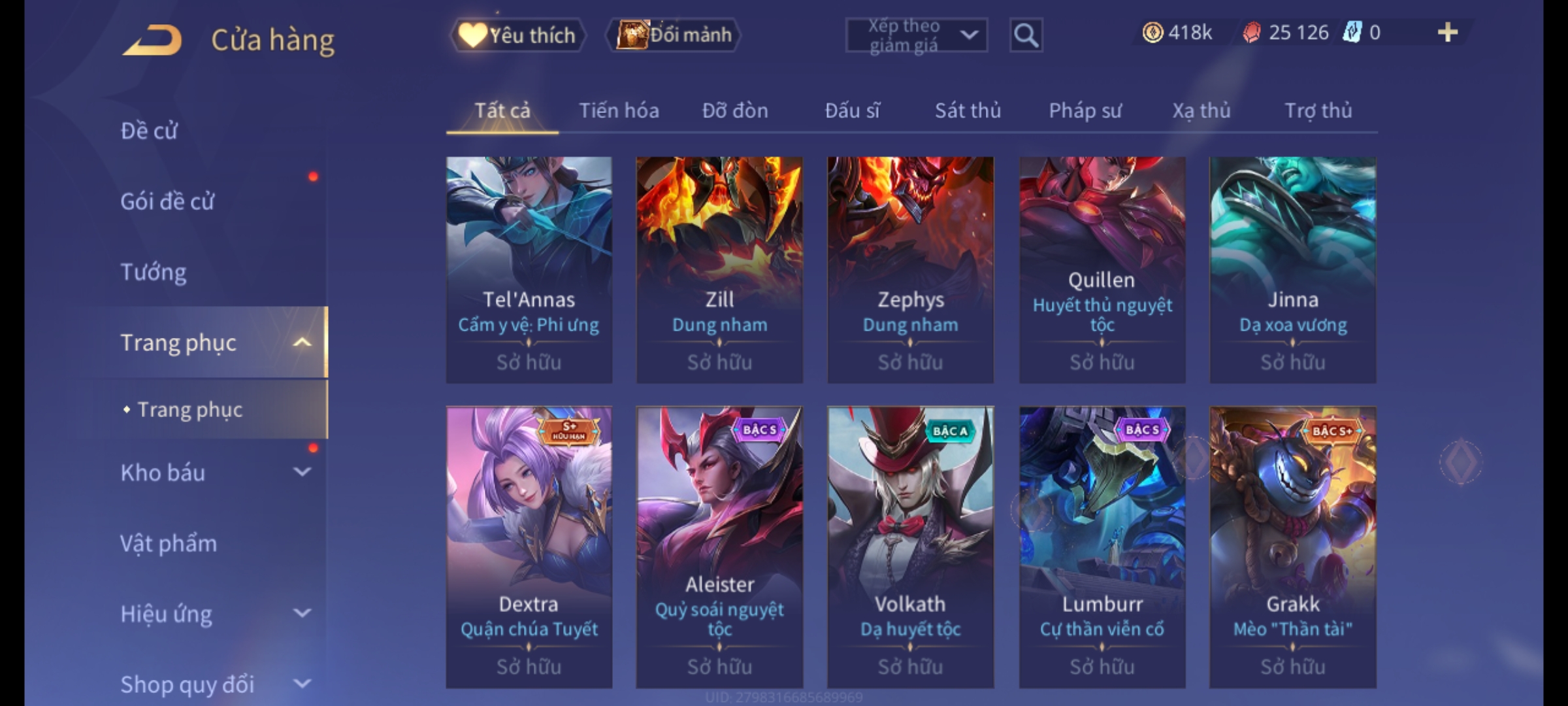The image size is (1568, 706).
Task: Select Tel'Annas Cẩm y vệ skin card
Action: (529, 269)
